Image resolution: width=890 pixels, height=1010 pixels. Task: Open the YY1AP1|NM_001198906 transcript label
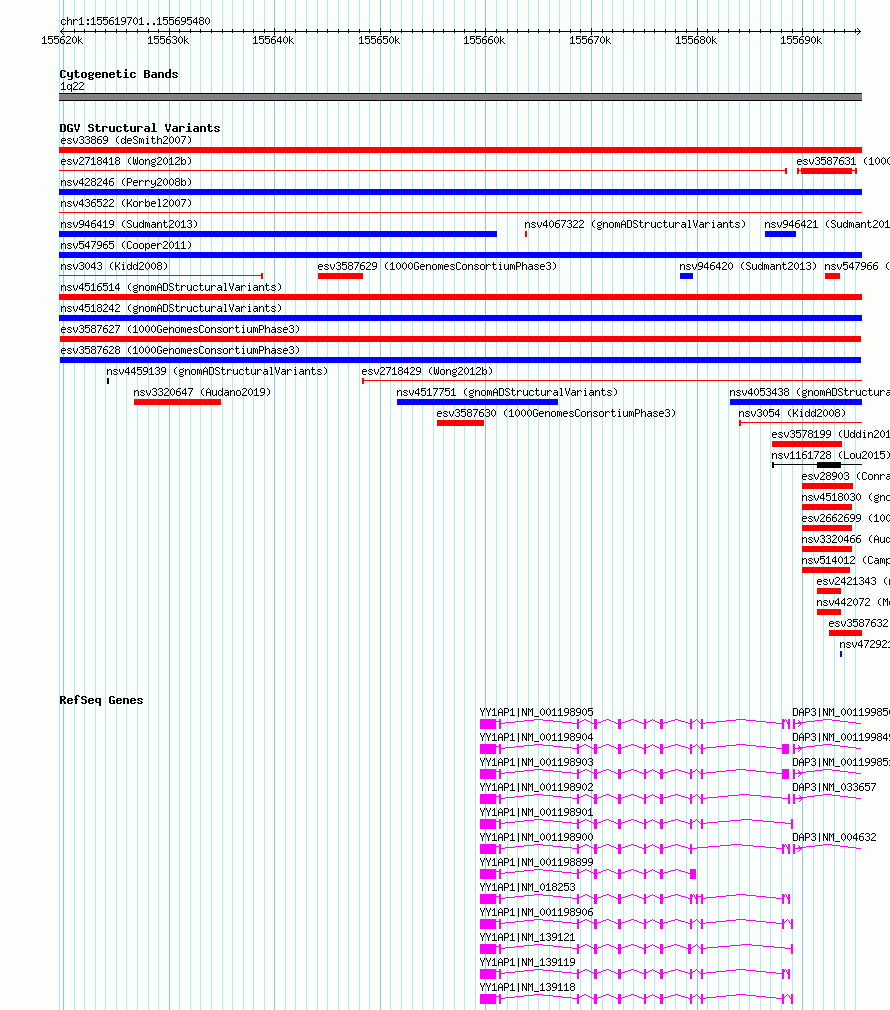coord(536,913)
